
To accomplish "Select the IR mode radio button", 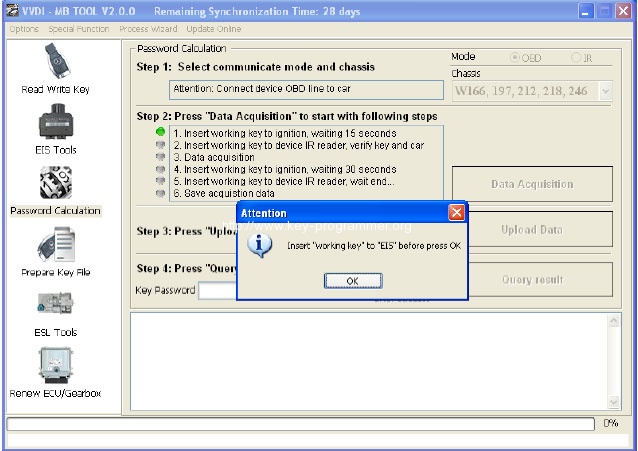I will click(x=576, y=58).
